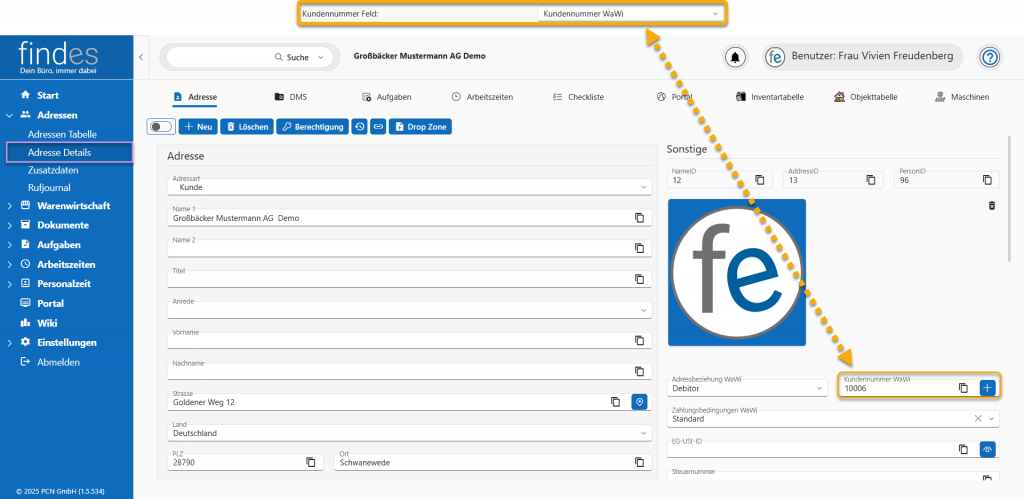The height and width of the screenshot is (499, 1024).
Task: Click the Nachname input field
Action: coord(400,372)
